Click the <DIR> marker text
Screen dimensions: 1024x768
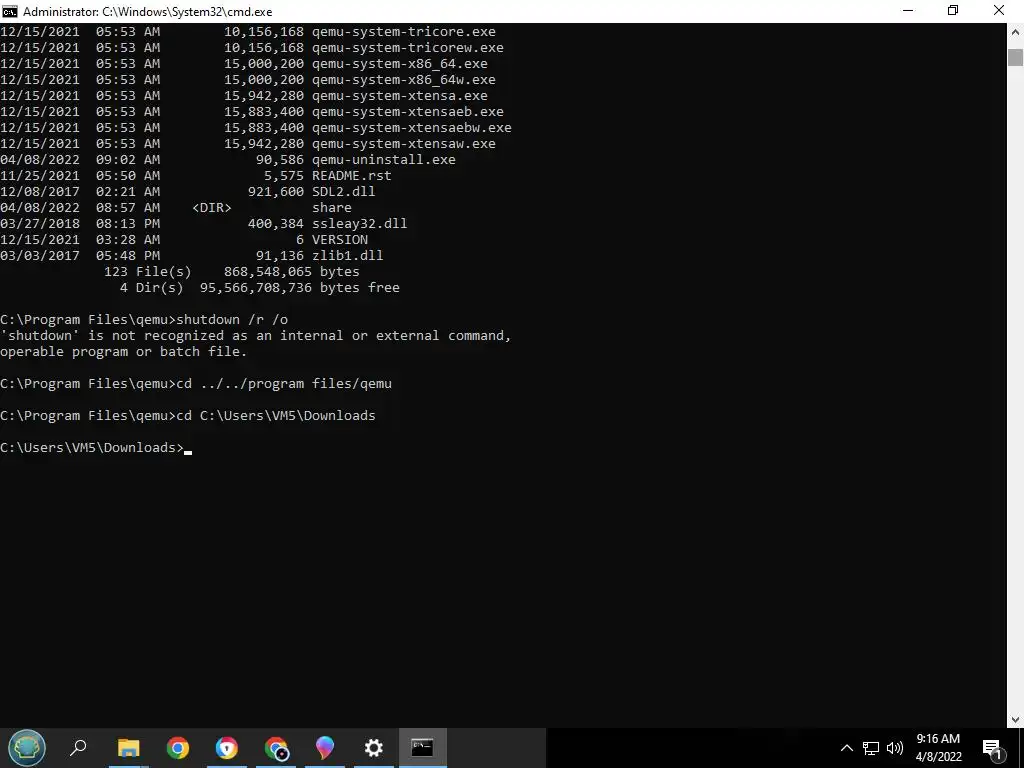(212, 208)
